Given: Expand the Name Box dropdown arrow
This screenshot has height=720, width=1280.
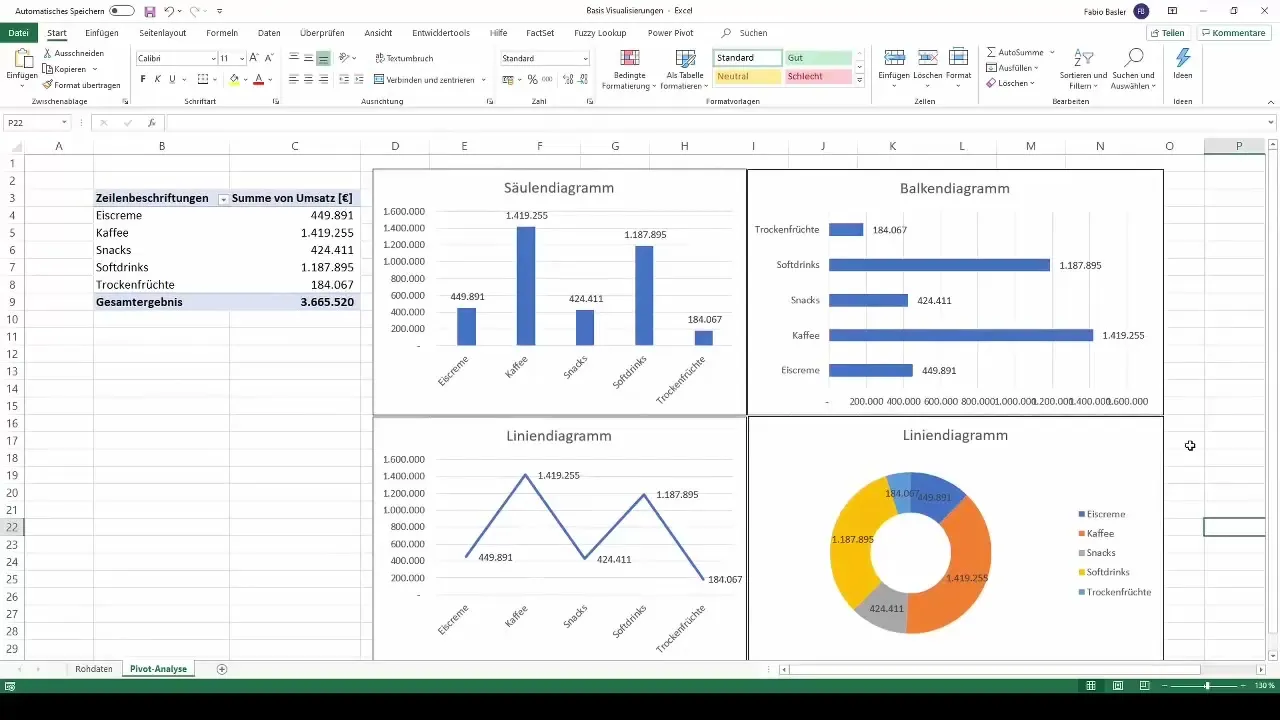Looking at the screenshot, I should (65, 123).
